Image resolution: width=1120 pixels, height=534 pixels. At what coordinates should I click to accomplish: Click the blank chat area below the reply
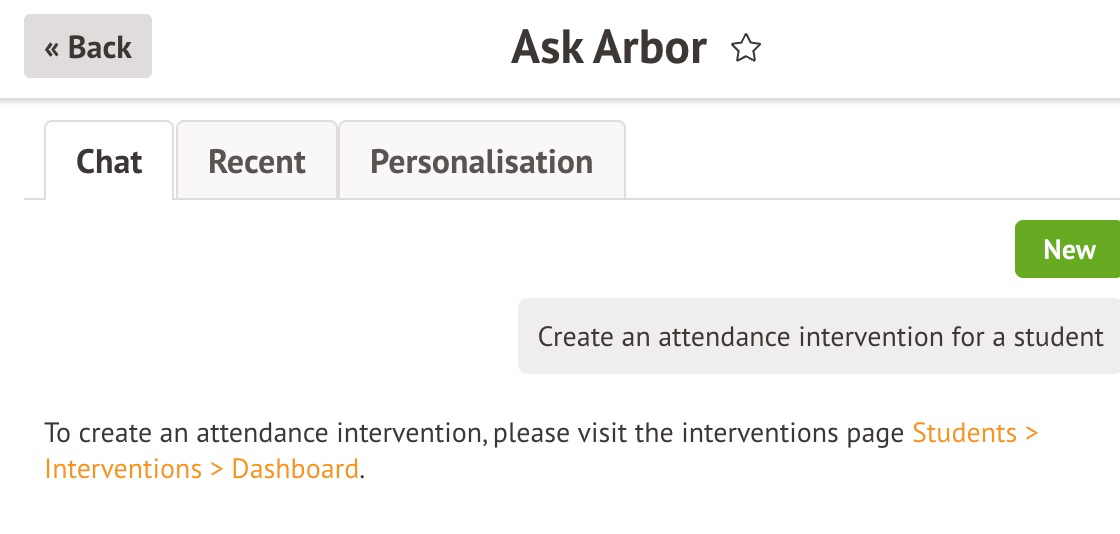pos(560,510)
